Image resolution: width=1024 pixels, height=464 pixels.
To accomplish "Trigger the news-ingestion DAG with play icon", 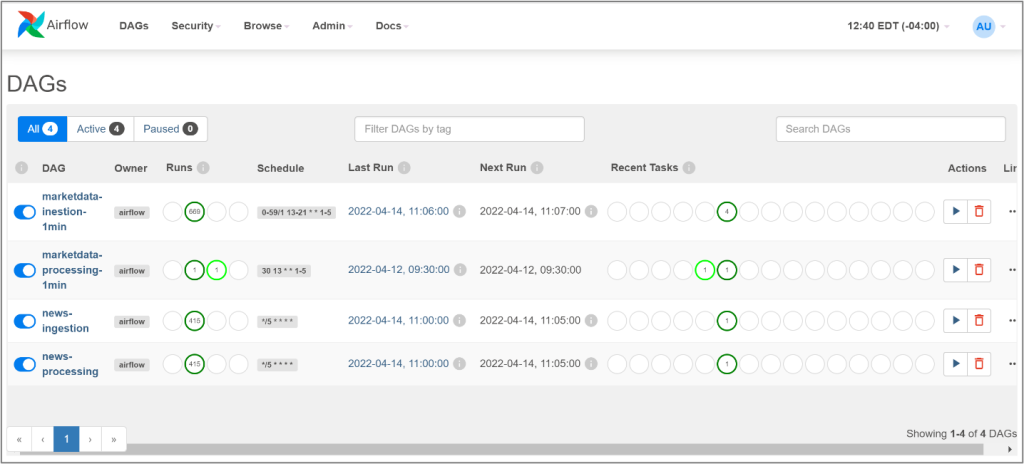I will coord(955,320).
